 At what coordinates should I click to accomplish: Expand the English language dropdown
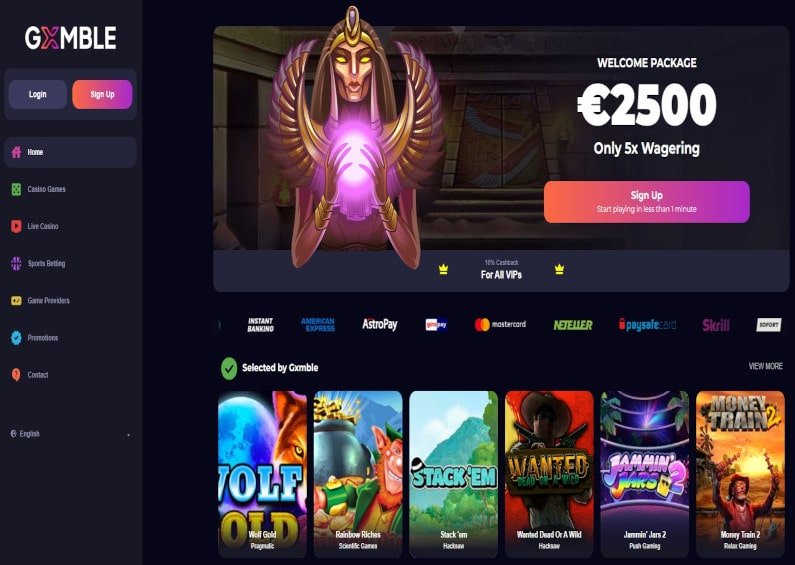(x=70, y=434)
